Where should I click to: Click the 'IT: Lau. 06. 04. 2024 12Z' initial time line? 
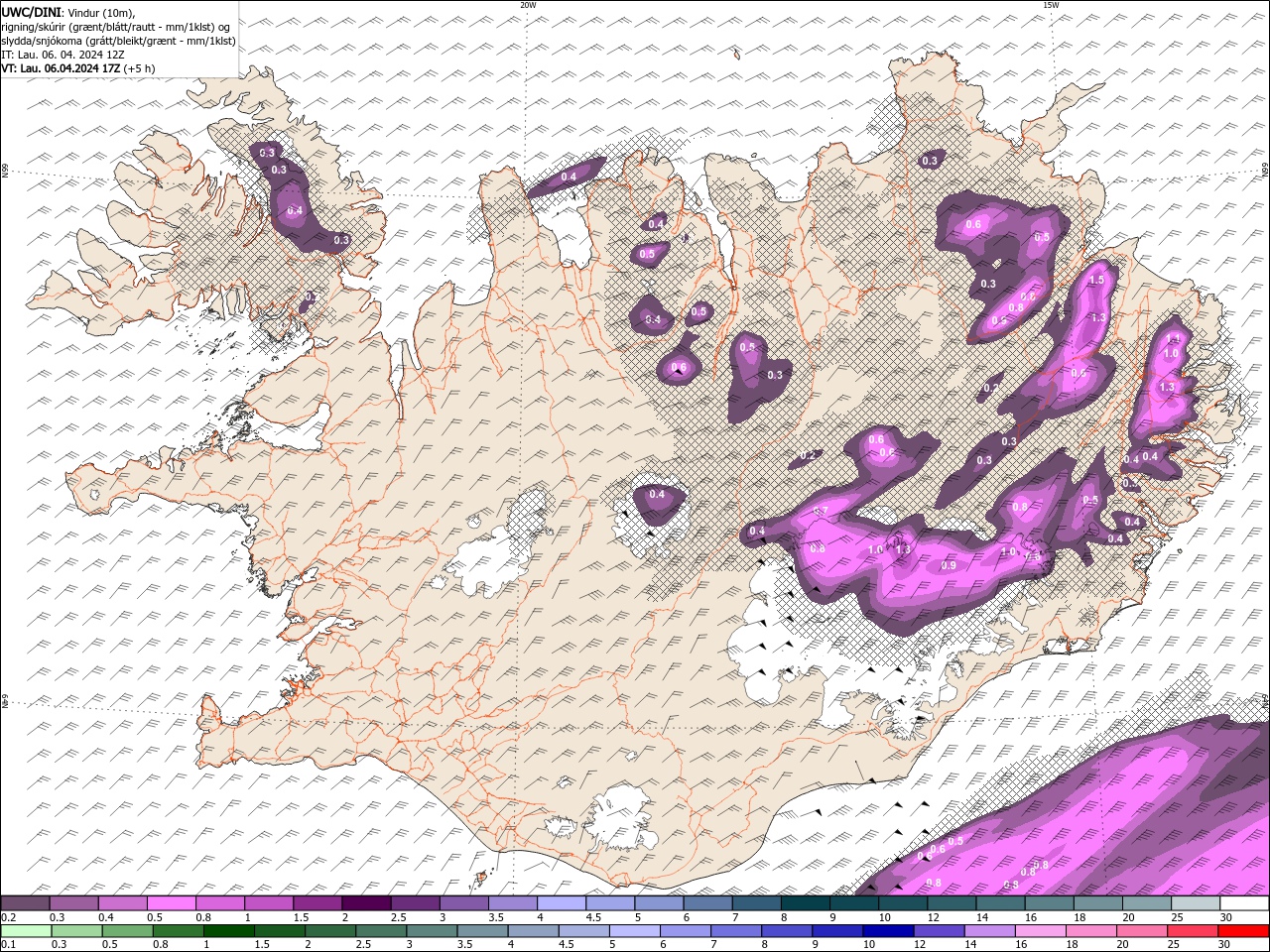(x=63, y=55)
